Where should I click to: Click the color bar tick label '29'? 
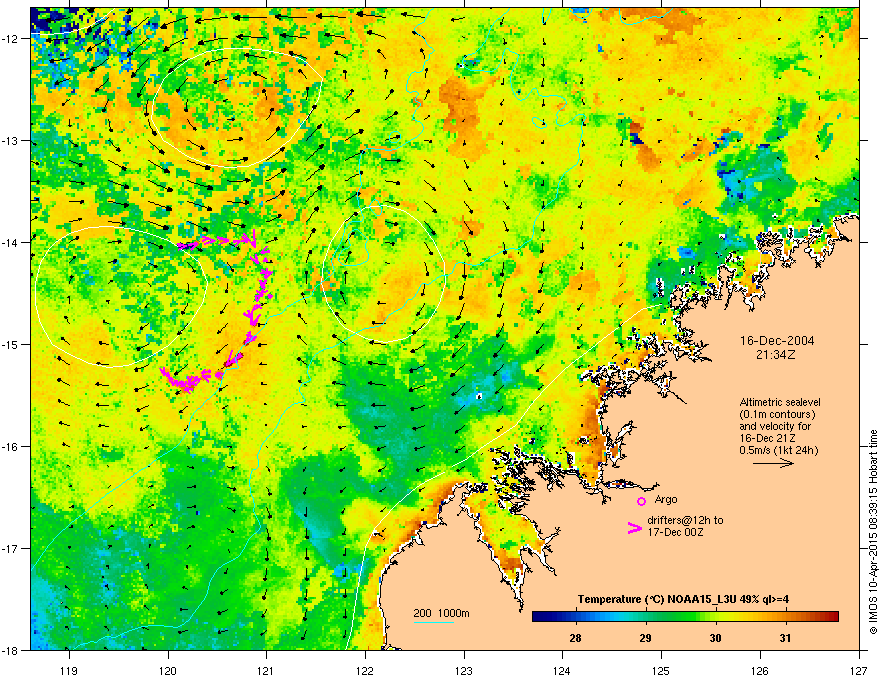tap(645, 638)
